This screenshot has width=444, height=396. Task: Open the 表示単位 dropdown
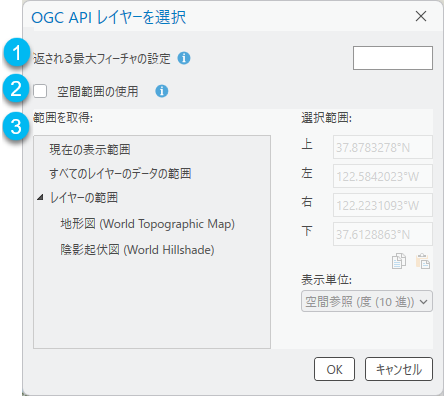click(367, 301)
